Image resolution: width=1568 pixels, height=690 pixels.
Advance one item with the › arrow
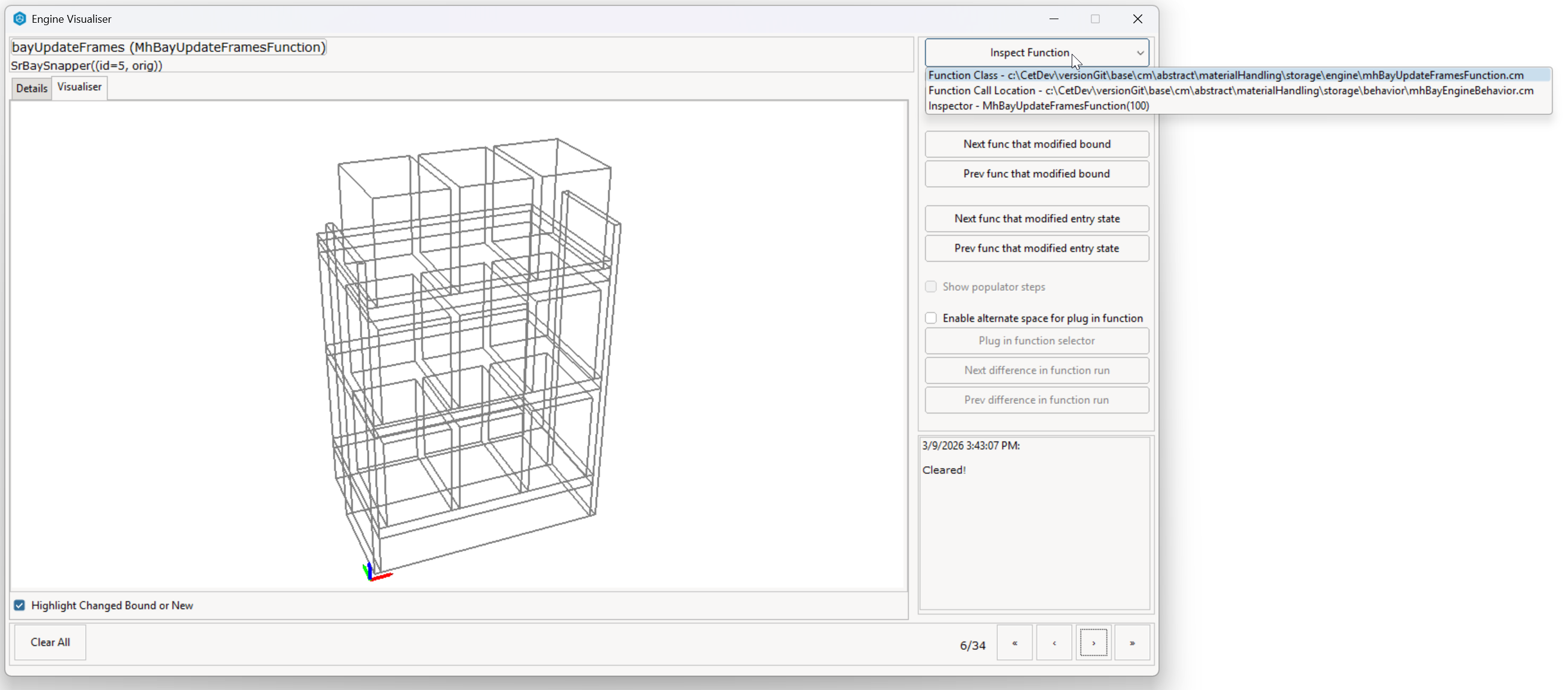click(1093, 643)
